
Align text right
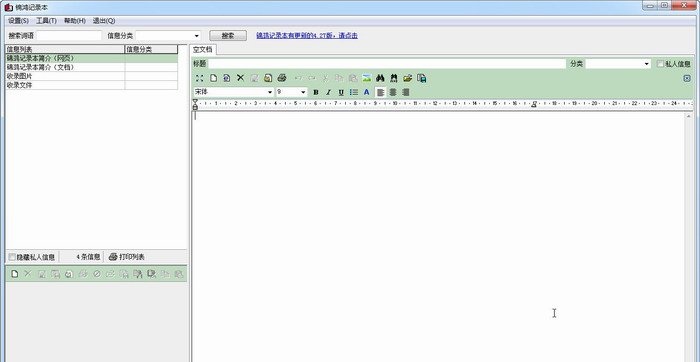(x=405, y=92)
